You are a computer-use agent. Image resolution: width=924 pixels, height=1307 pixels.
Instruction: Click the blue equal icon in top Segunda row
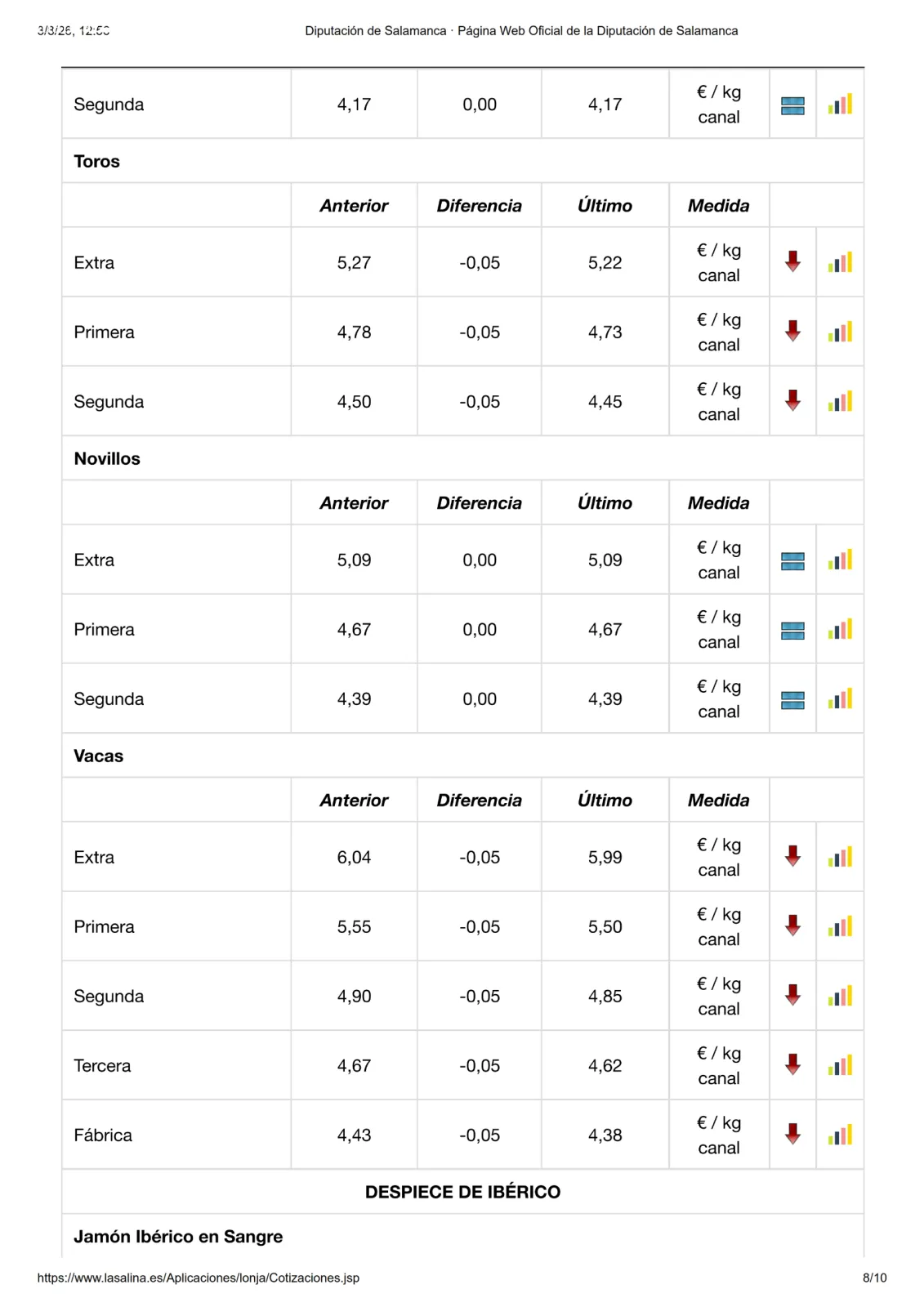click(x=792, y=105)
